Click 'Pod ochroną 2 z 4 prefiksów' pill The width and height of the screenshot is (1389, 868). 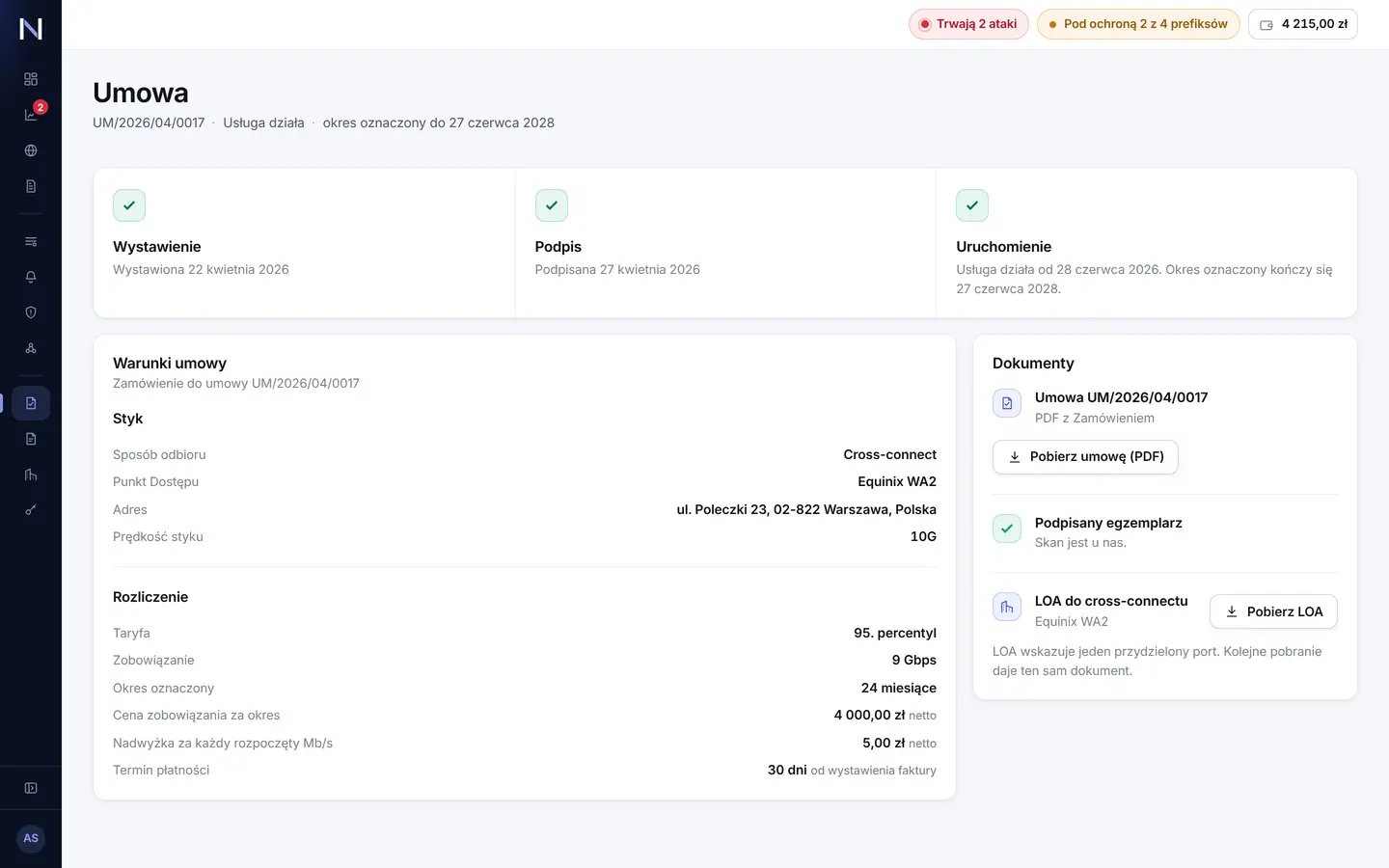pos(1138,24)
